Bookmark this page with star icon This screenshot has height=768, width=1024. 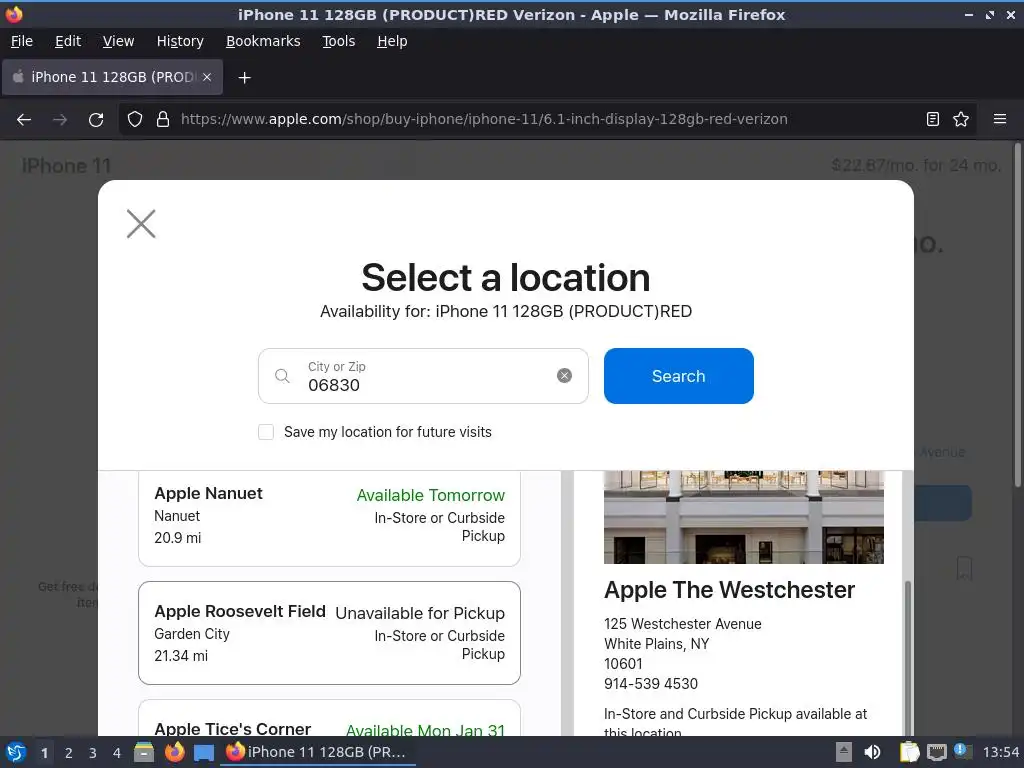[x=961, y=120]
